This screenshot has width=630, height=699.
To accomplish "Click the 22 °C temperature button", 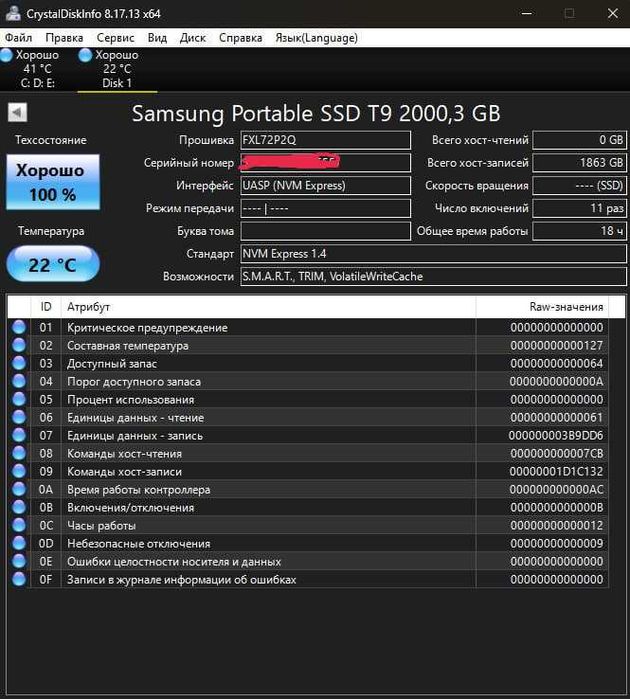I will click(x=53, y=264).
